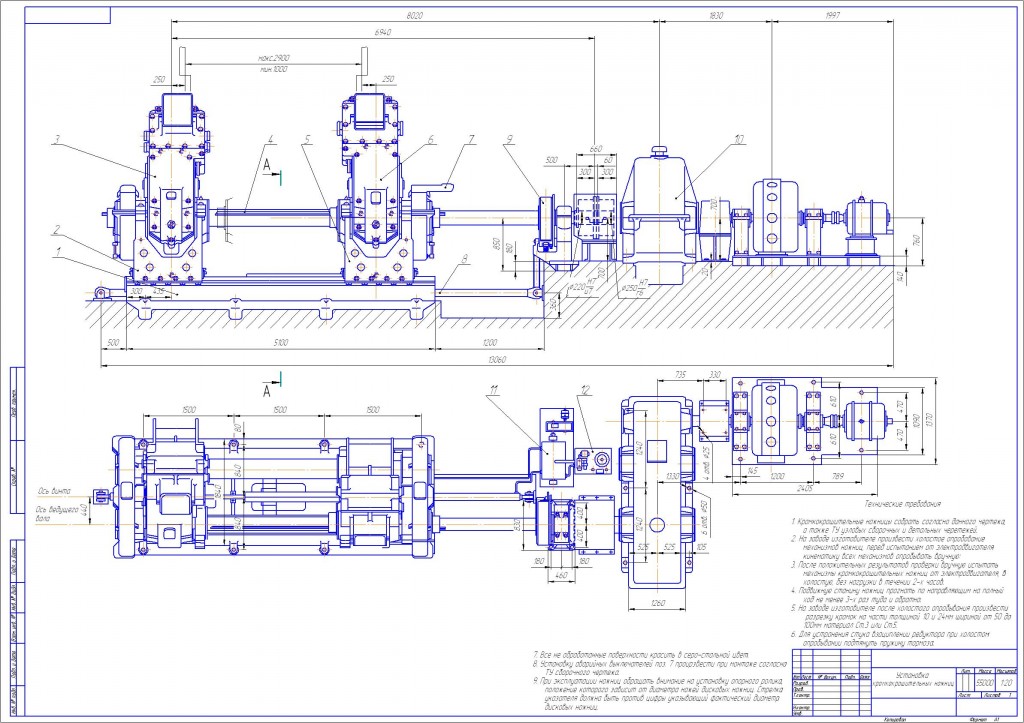Select the 1370 vertical dimension

931,419
